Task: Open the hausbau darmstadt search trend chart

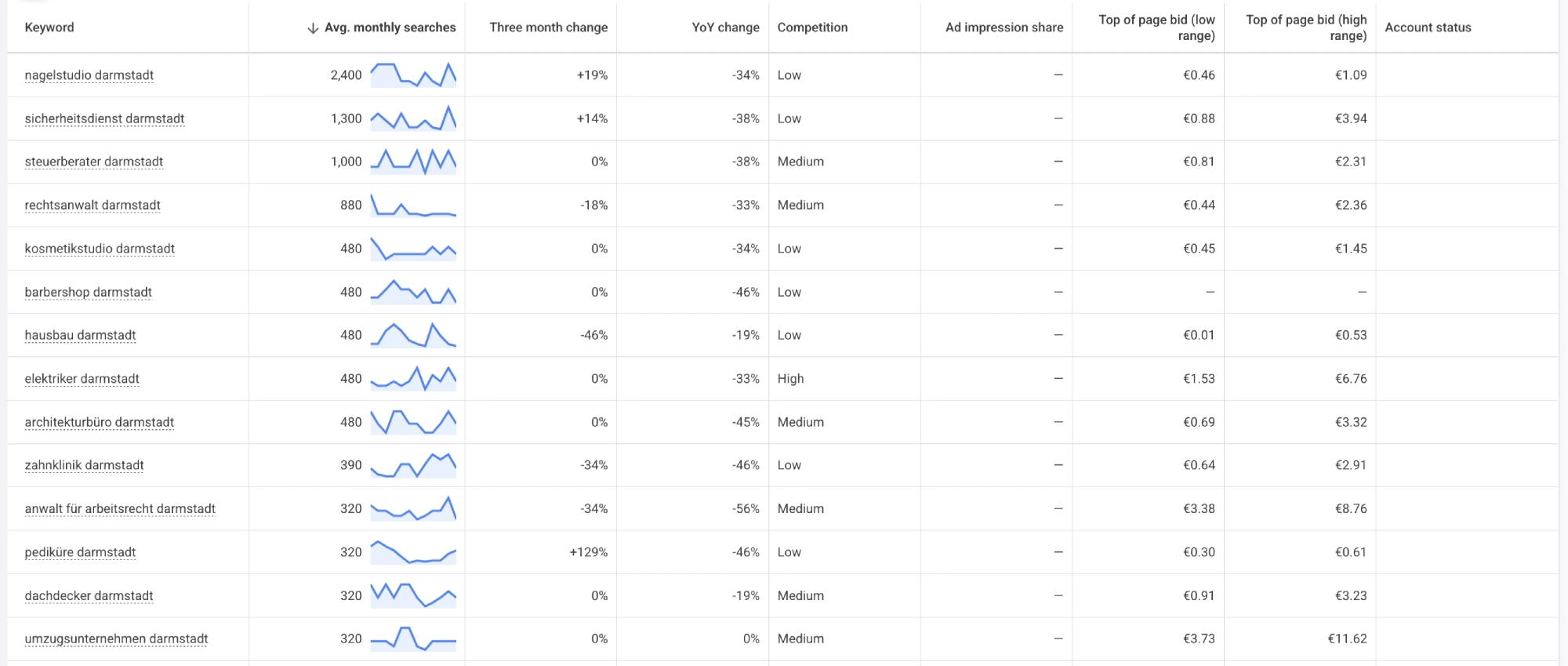Action: click(x=413, y=335)
